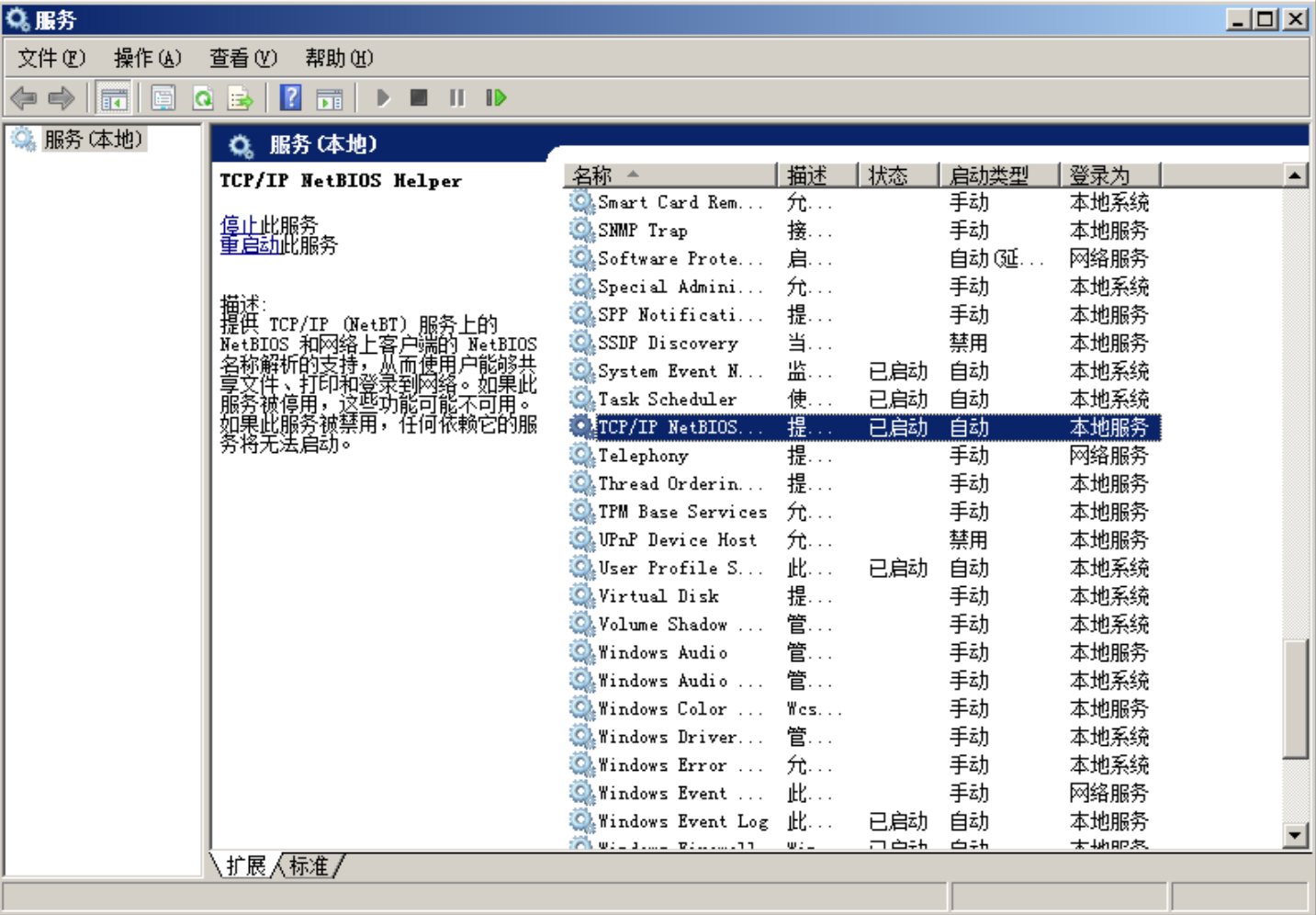Switch to the 扩展 tab
Viewport: 1316px width, 915px height.
click(x=245, y=865)
